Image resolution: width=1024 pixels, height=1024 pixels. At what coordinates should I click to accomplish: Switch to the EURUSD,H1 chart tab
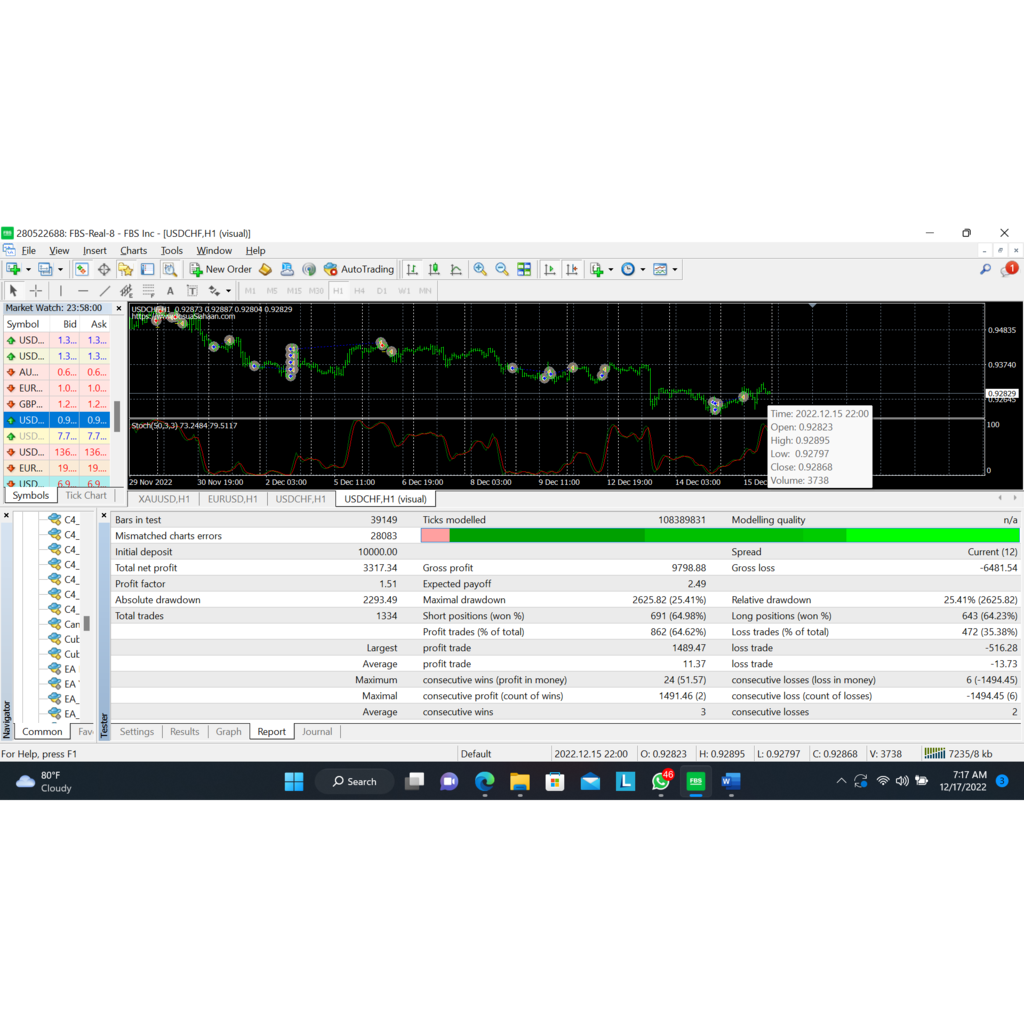coord(232,499)
